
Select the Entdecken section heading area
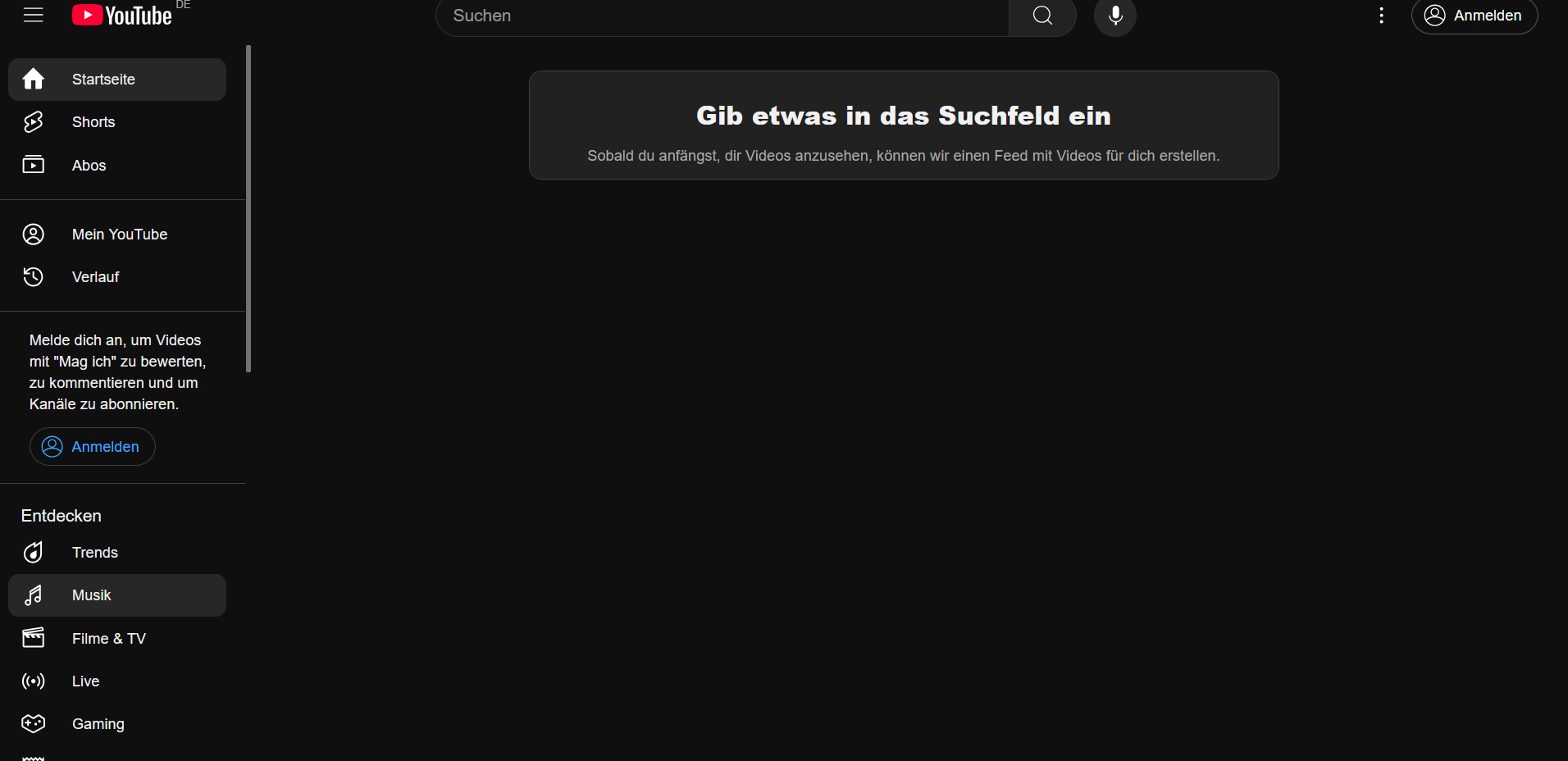point(61,515)
